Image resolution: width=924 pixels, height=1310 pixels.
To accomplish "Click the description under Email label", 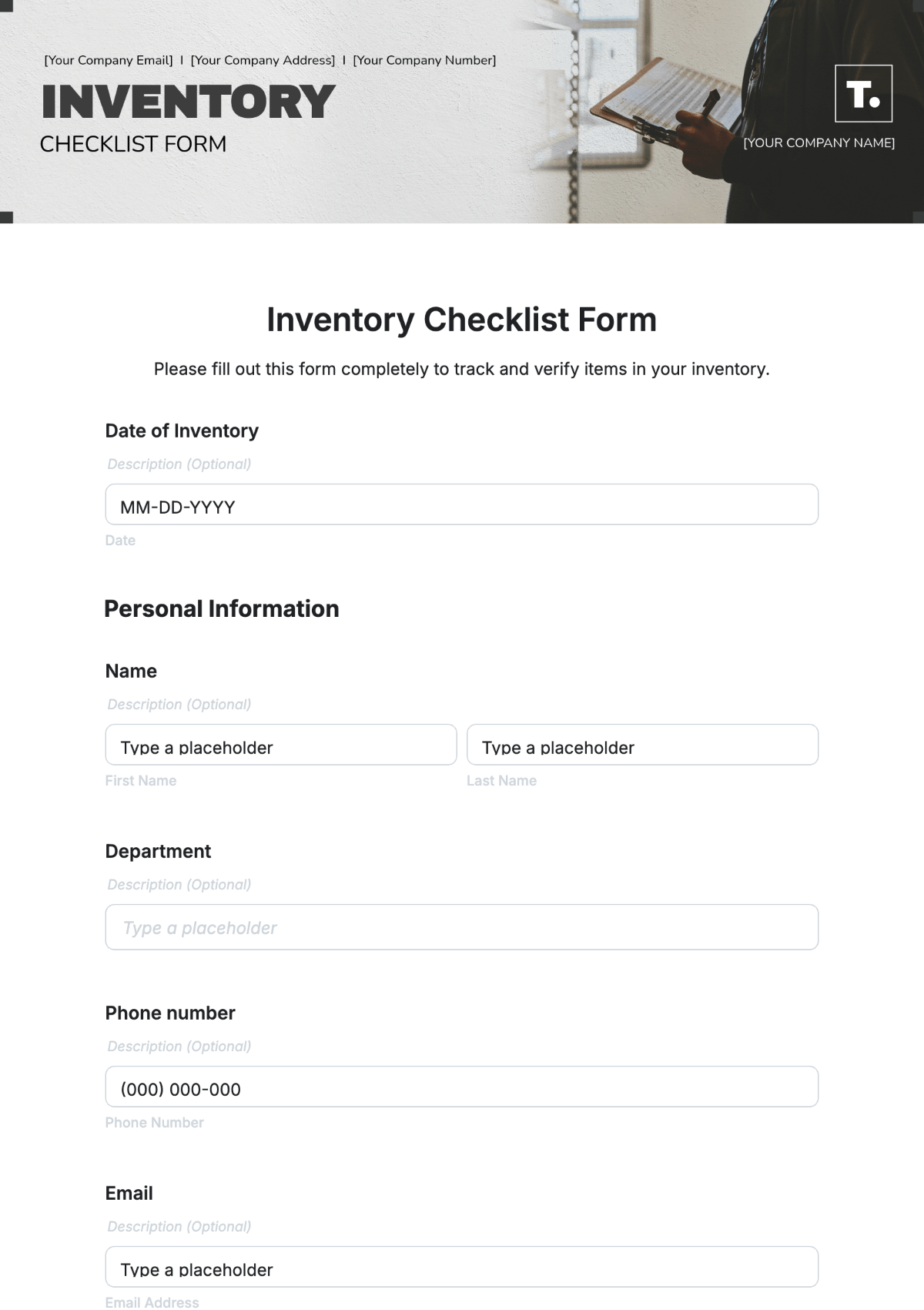I will (x=179, y=1227).
